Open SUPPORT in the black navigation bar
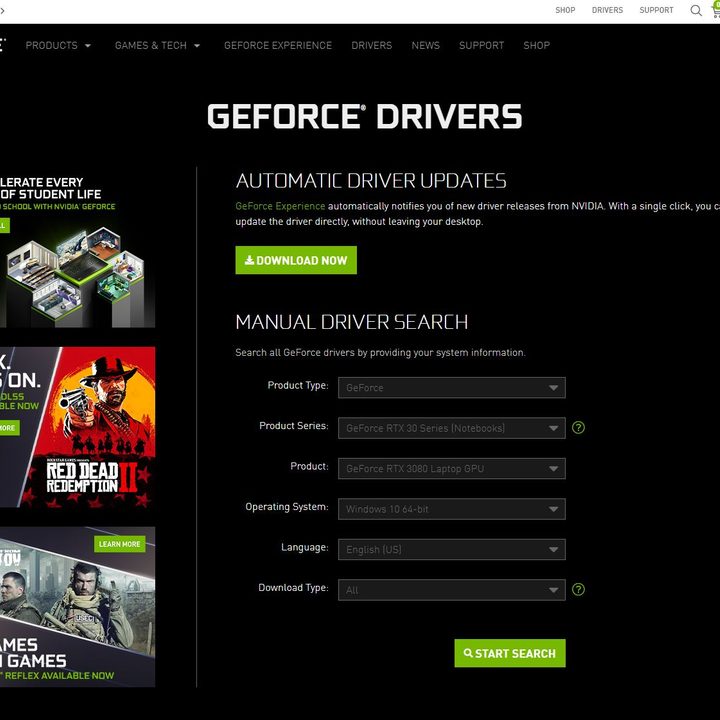 point(481,45)
